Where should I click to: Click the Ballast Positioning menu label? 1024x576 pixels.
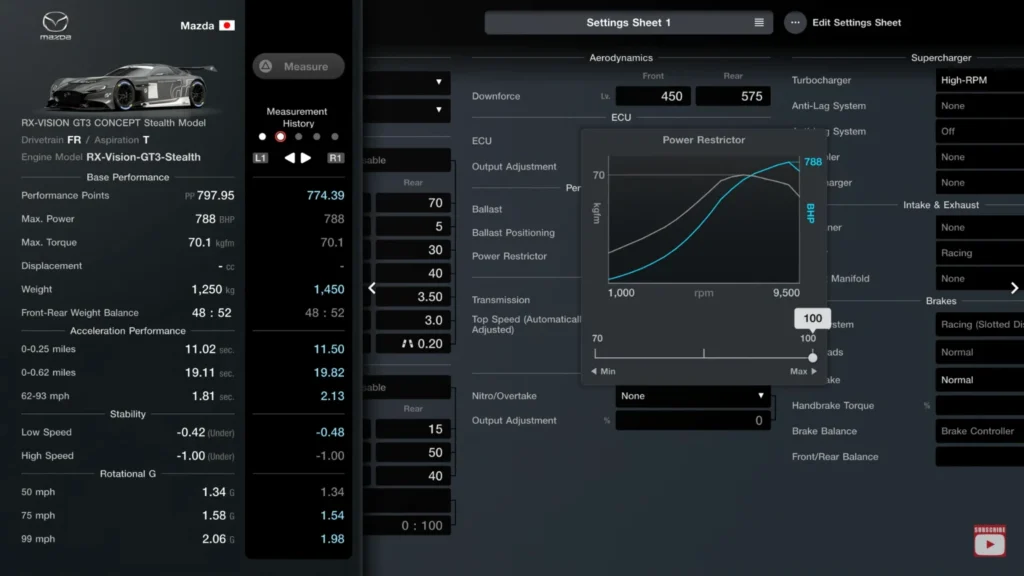(513, 232)
